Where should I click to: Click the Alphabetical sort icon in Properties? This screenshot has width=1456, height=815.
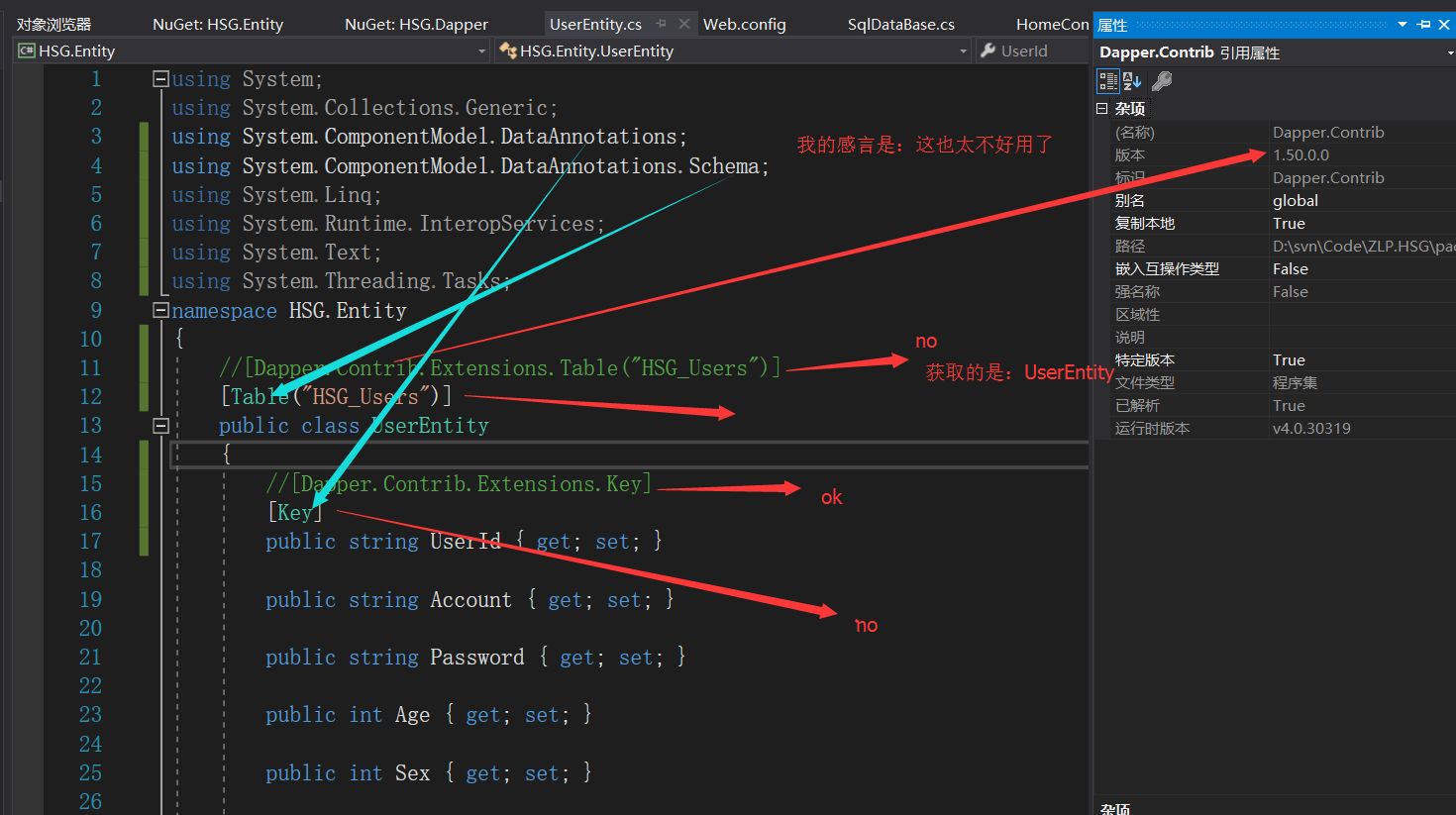click(1132, 81)
